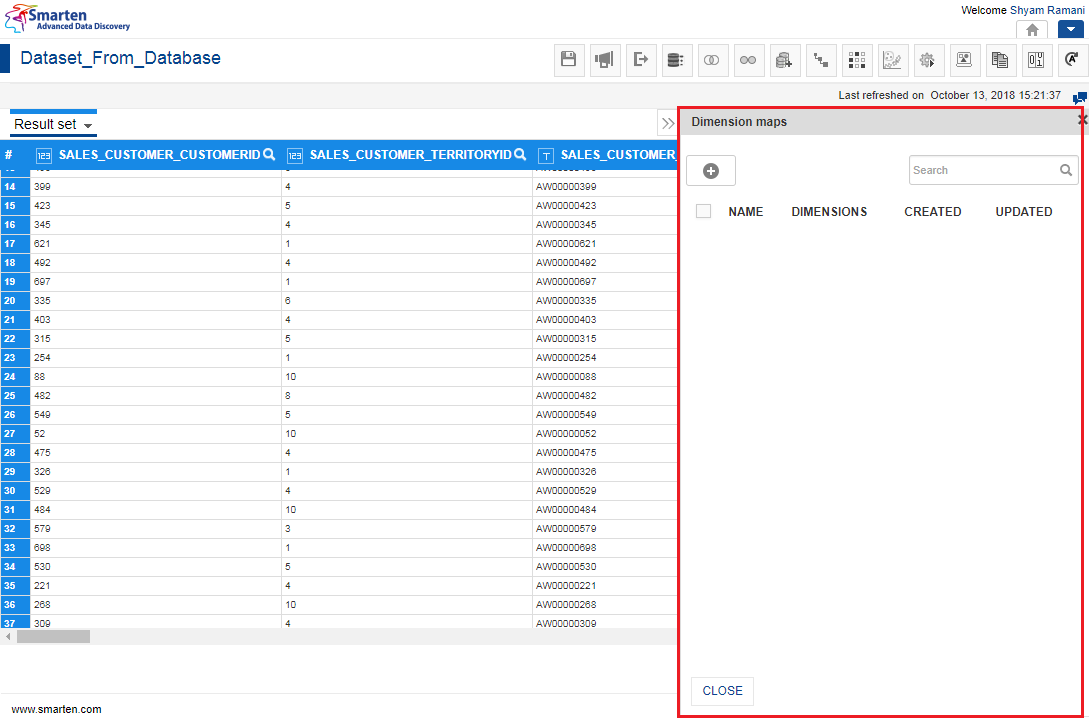Click the export arrow icon in toolbar
This screenshot has width=1089, height=720.
641,60
